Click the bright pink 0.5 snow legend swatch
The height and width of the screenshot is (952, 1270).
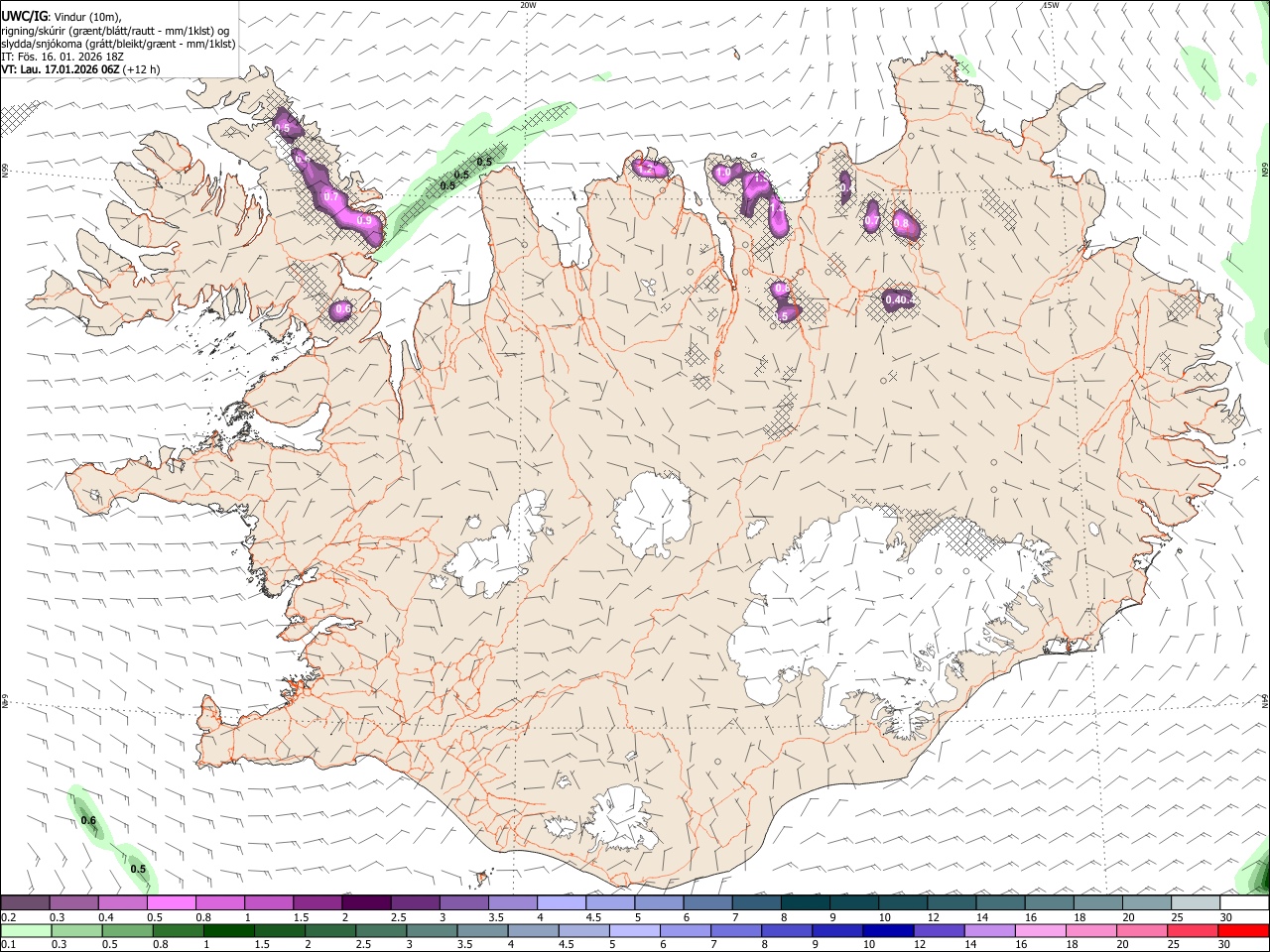coord(171,902)
